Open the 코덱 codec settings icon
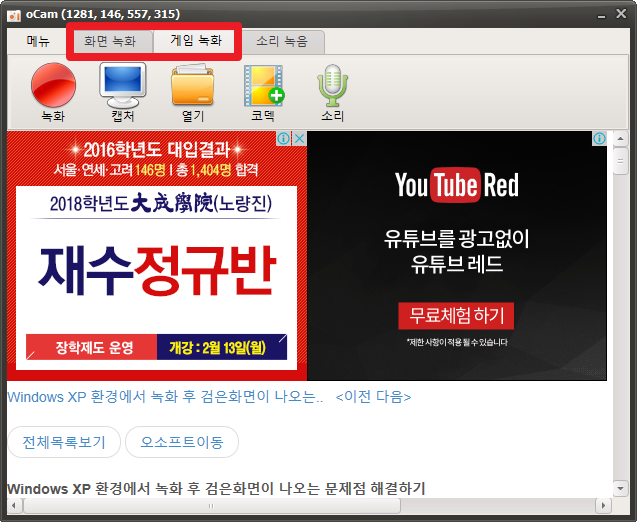637x522 pixels. [264, 92]
